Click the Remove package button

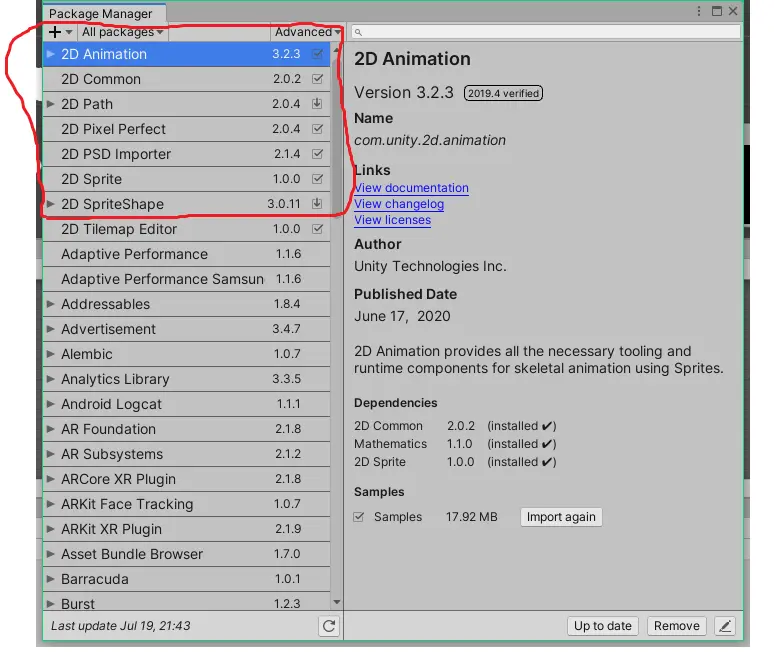point(677,626)
